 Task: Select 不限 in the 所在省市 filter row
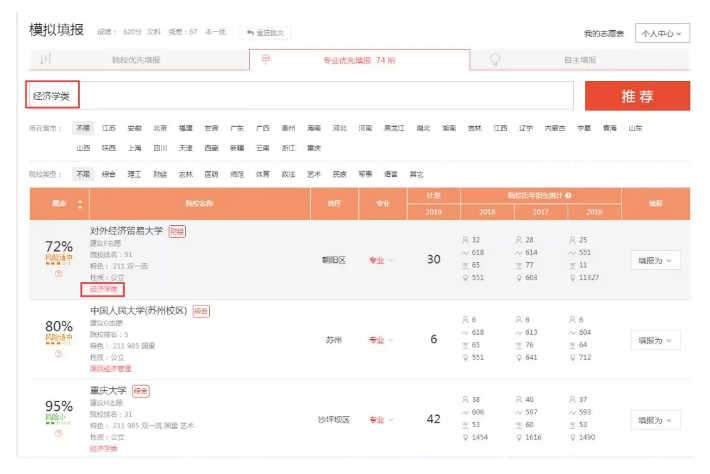point(82,128)
